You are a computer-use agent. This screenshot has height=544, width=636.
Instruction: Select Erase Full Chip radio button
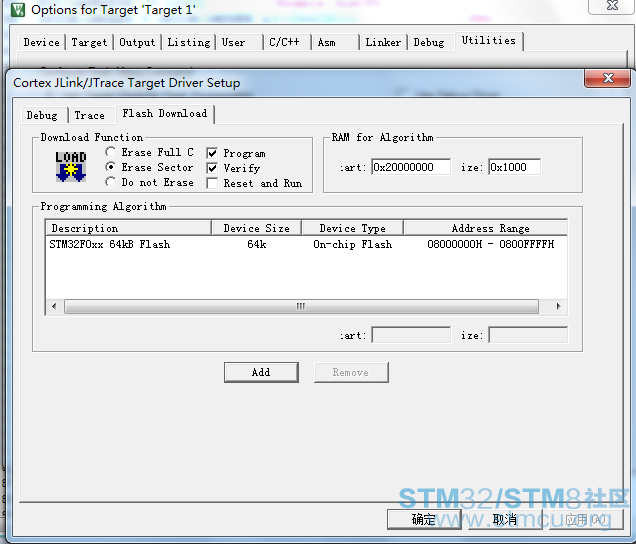point(110,152)
